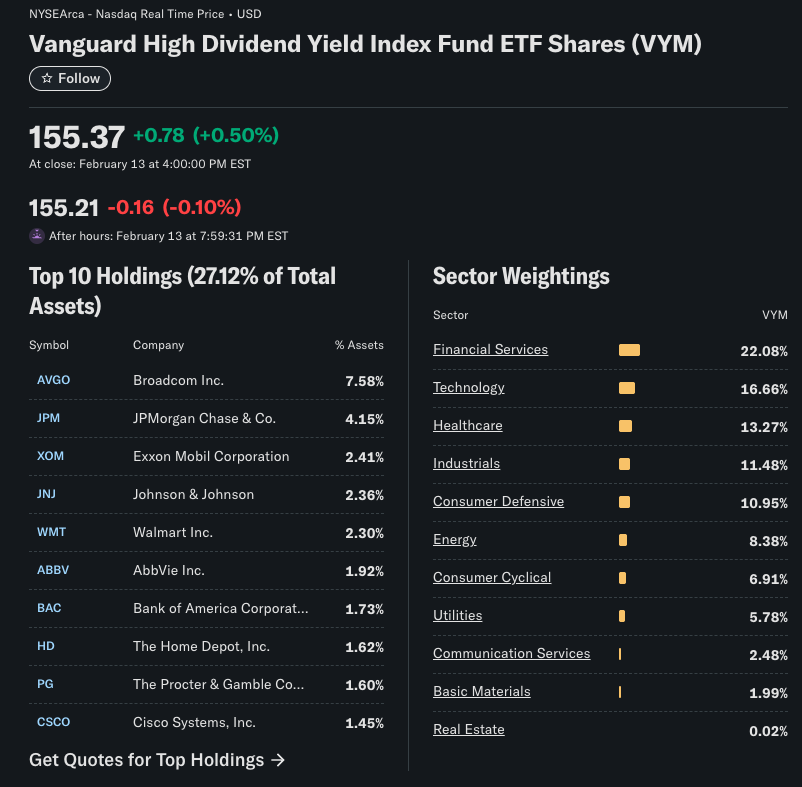Click the after hours moon icon
Image resolution: width=802 pixels, height=787 pixels.
37,236
